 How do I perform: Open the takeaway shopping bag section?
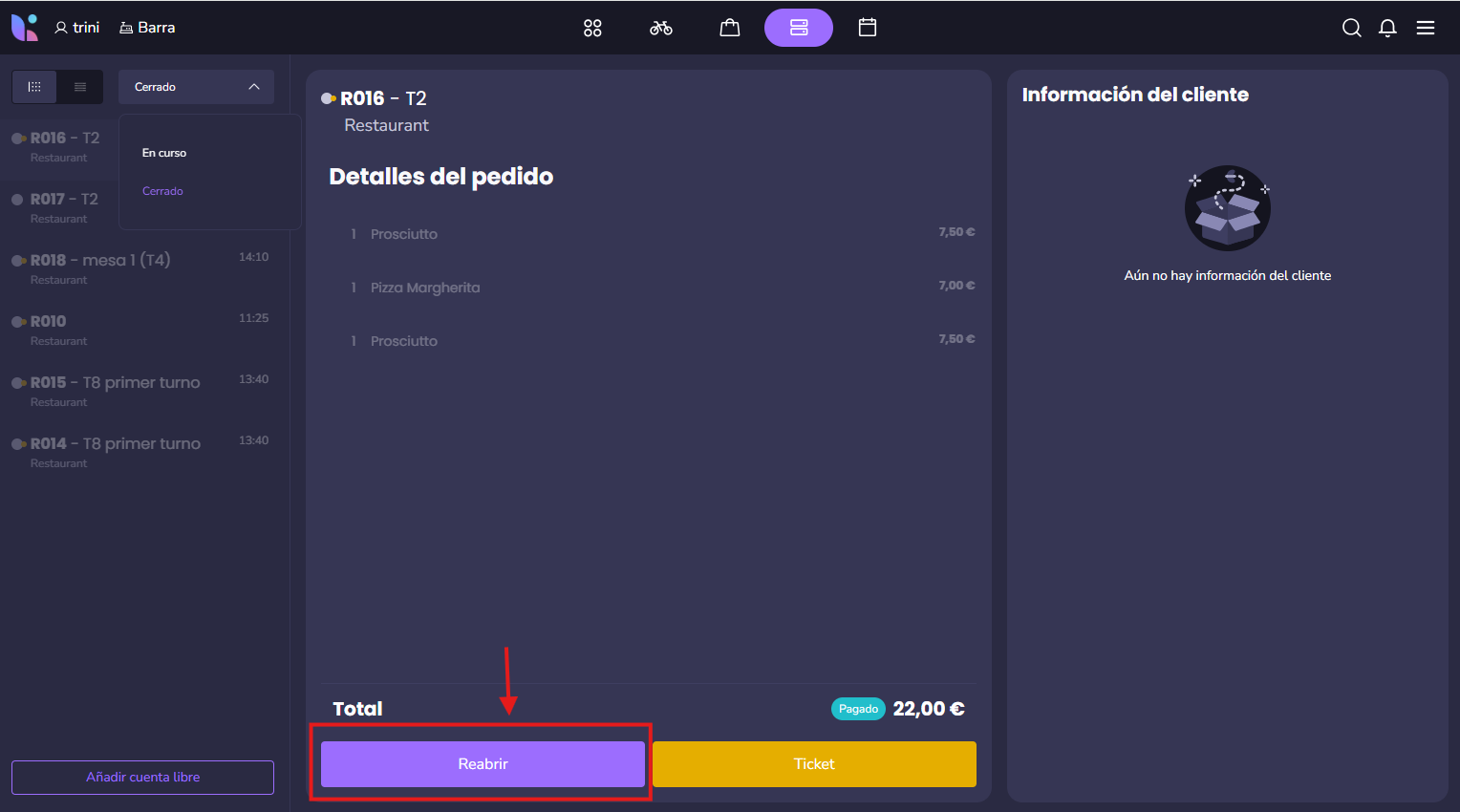click(730, 28)
